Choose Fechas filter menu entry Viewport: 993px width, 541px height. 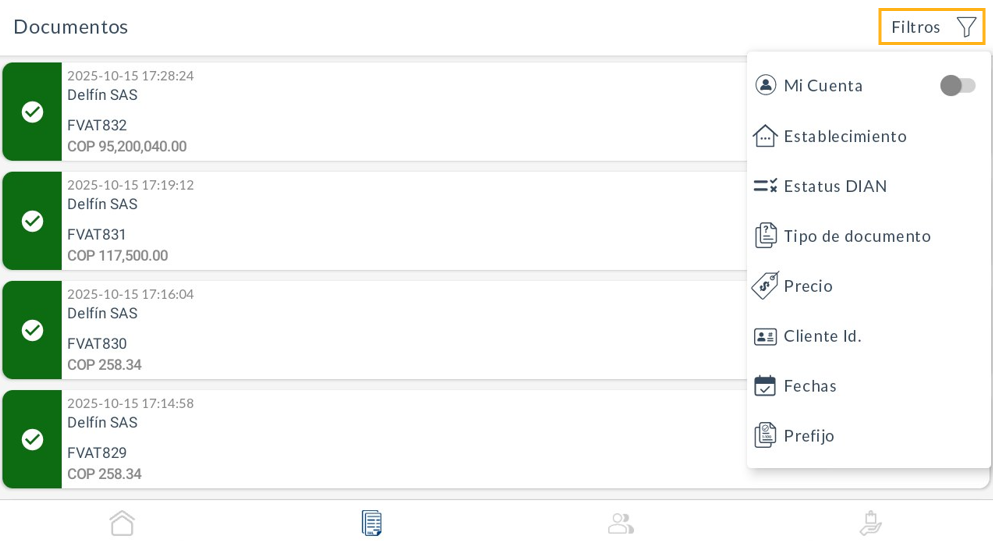click(810, 386)
